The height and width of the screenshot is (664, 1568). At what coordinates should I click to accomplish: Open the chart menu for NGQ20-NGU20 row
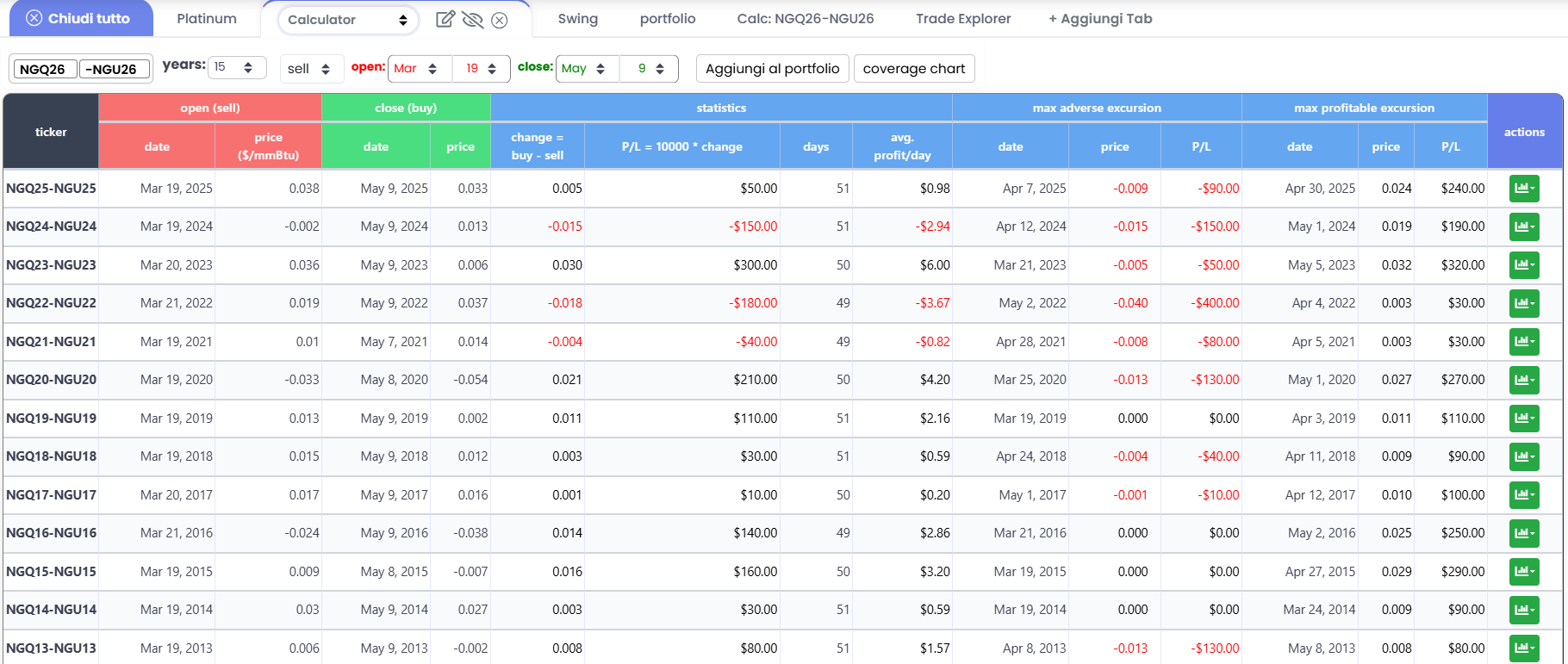(x=1524, y=380)
